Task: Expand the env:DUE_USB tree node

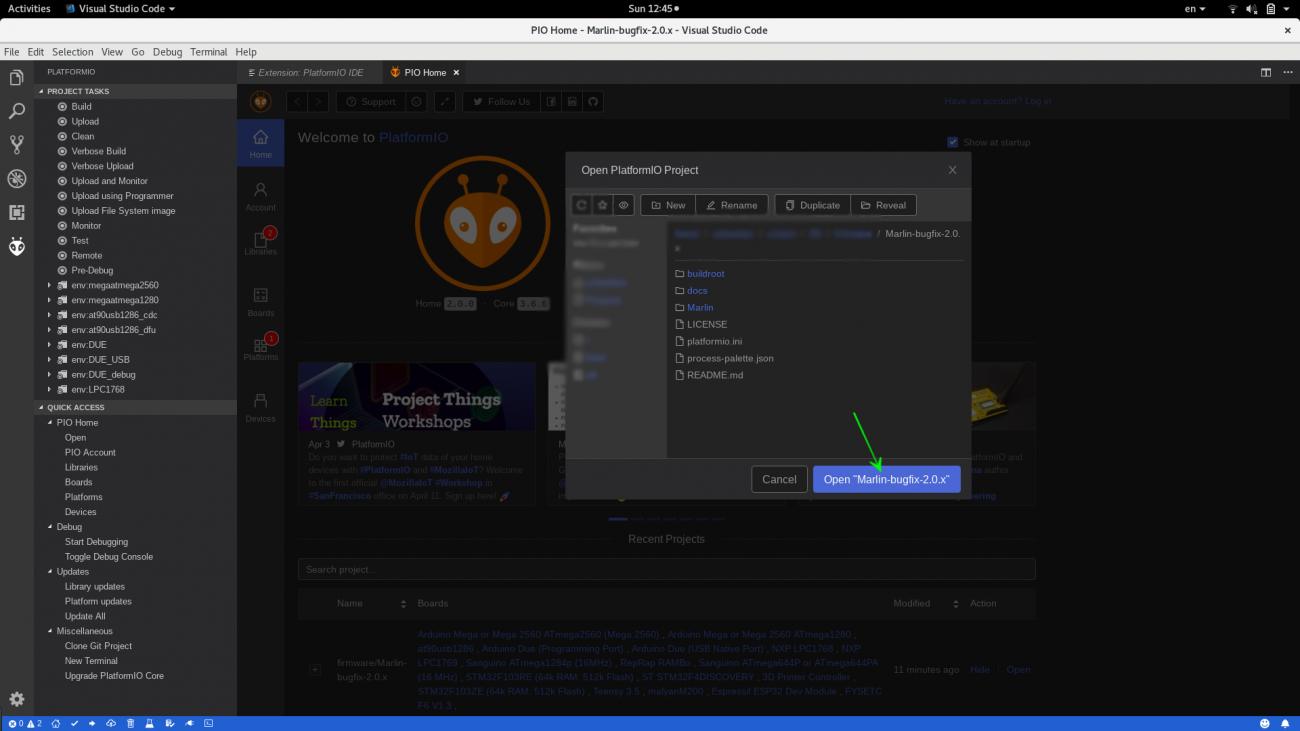Action: point(49,360)
